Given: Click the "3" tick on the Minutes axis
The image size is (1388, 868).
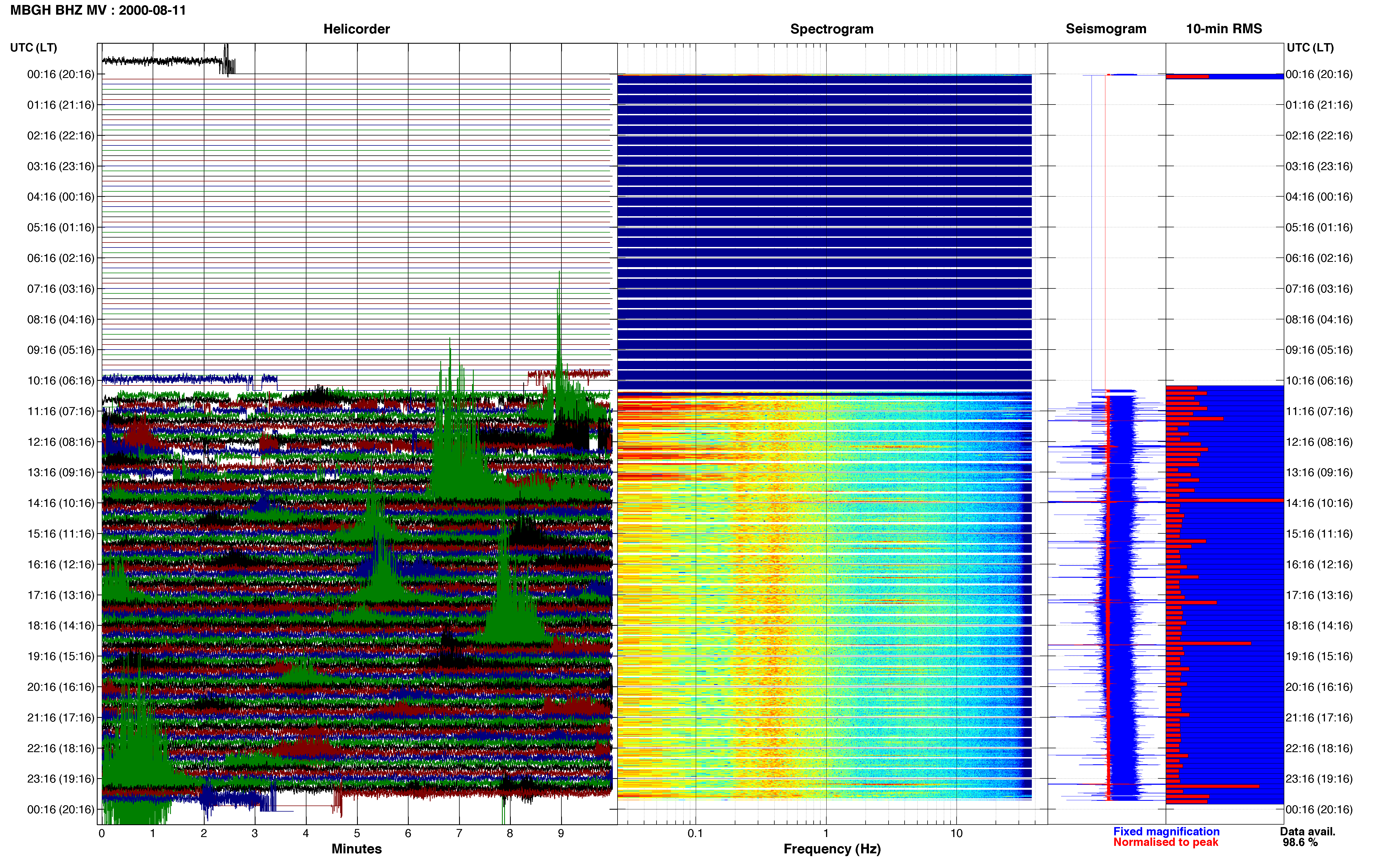Looking at the screenshot, I should point(255,833).
